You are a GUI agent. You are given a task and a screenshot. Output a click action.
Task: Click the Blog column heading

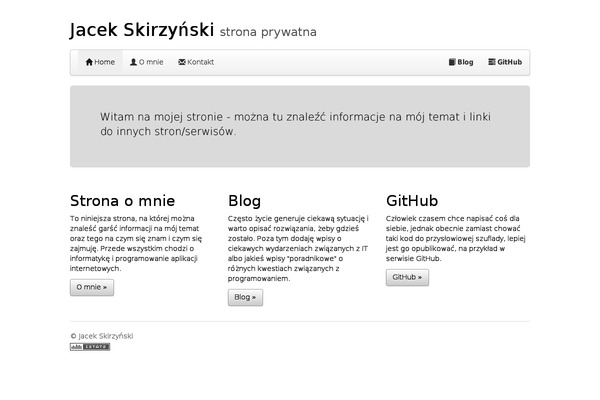[x=245, y=201]
